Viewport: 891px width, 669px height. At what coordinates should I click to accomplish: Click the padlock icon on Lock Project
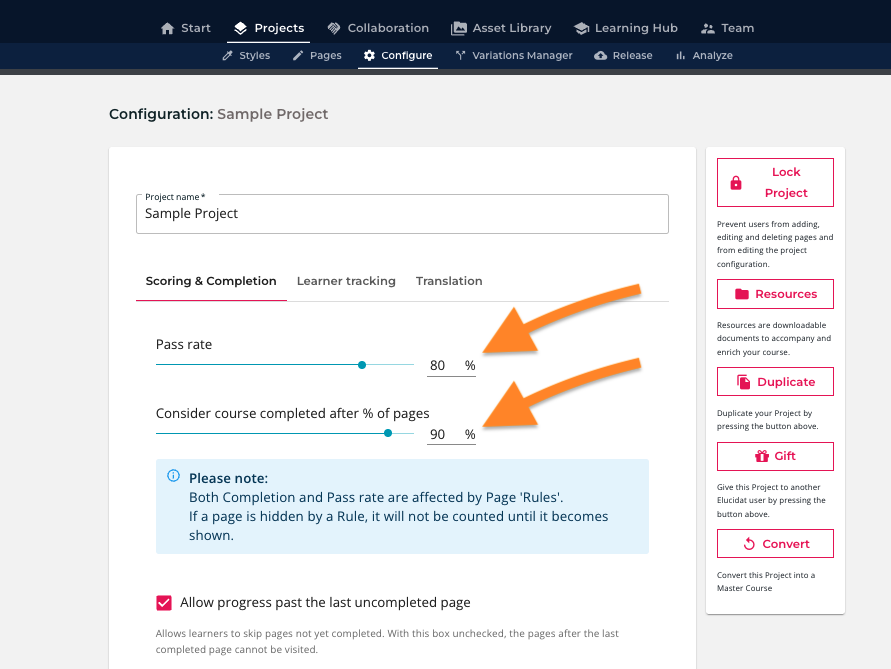pos(735,182)
